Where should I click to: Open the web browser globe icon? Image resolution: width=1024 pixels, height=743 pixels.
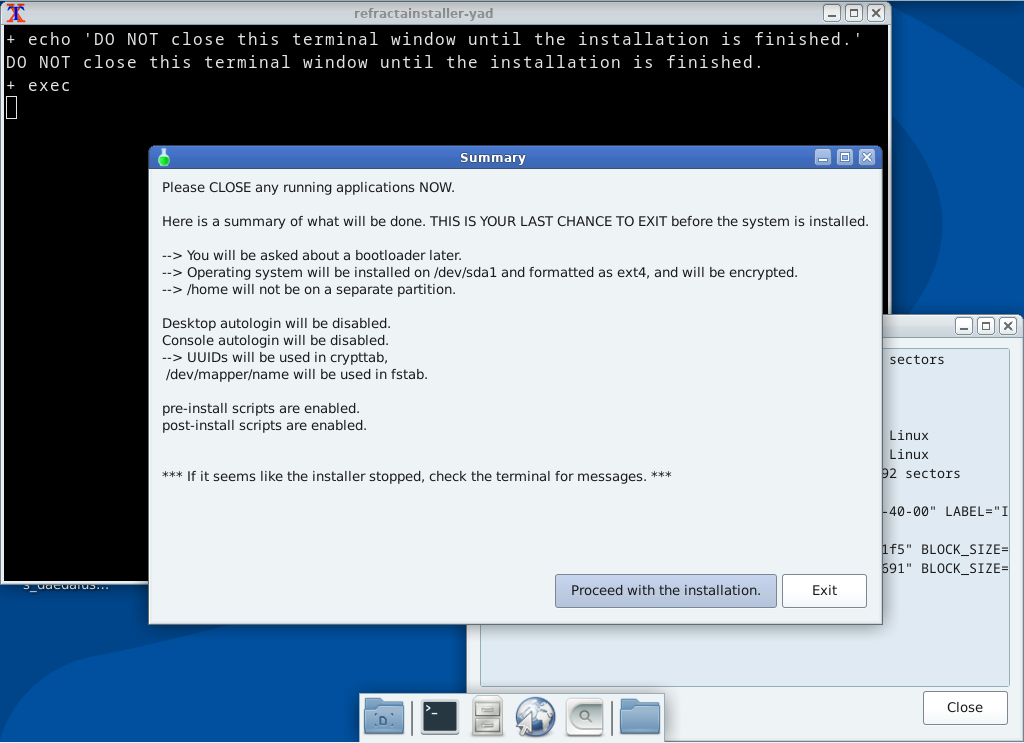point(535,716)
